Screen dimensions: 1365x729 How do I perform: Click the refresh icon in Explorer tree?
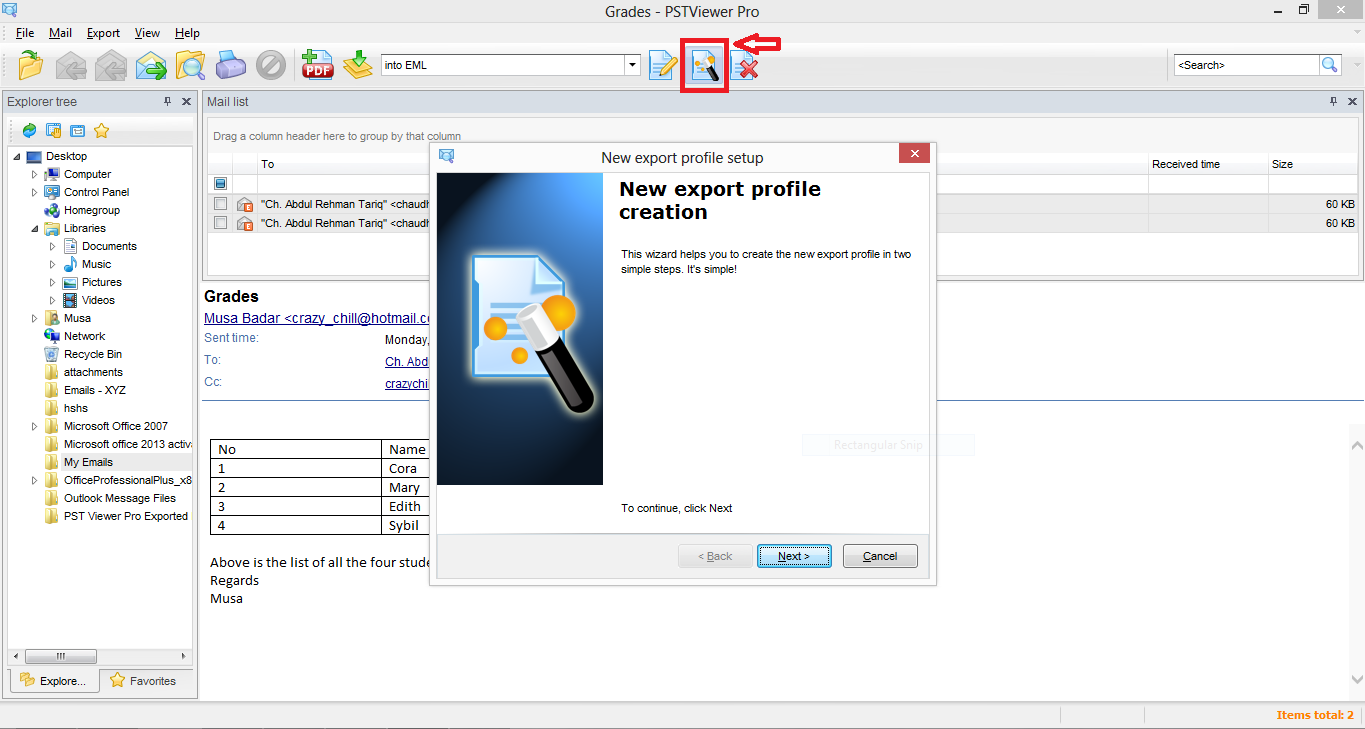click(29, 130)
